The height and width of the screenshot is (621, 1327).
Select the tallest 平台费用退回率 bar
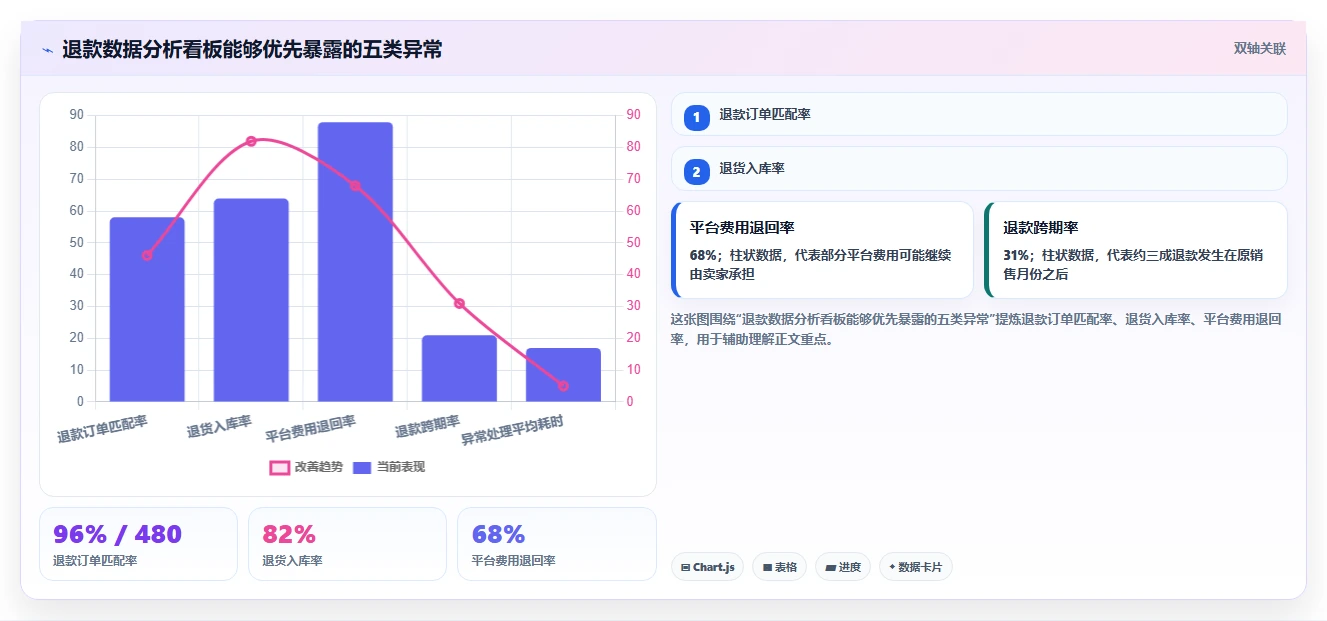coord(355,262)
